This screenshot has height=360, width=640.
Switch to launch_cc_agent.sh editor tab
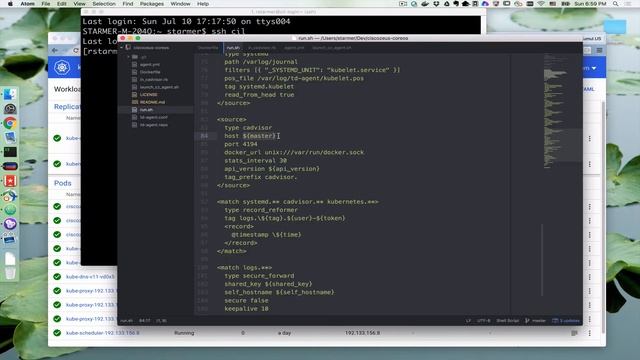[331, 48]
